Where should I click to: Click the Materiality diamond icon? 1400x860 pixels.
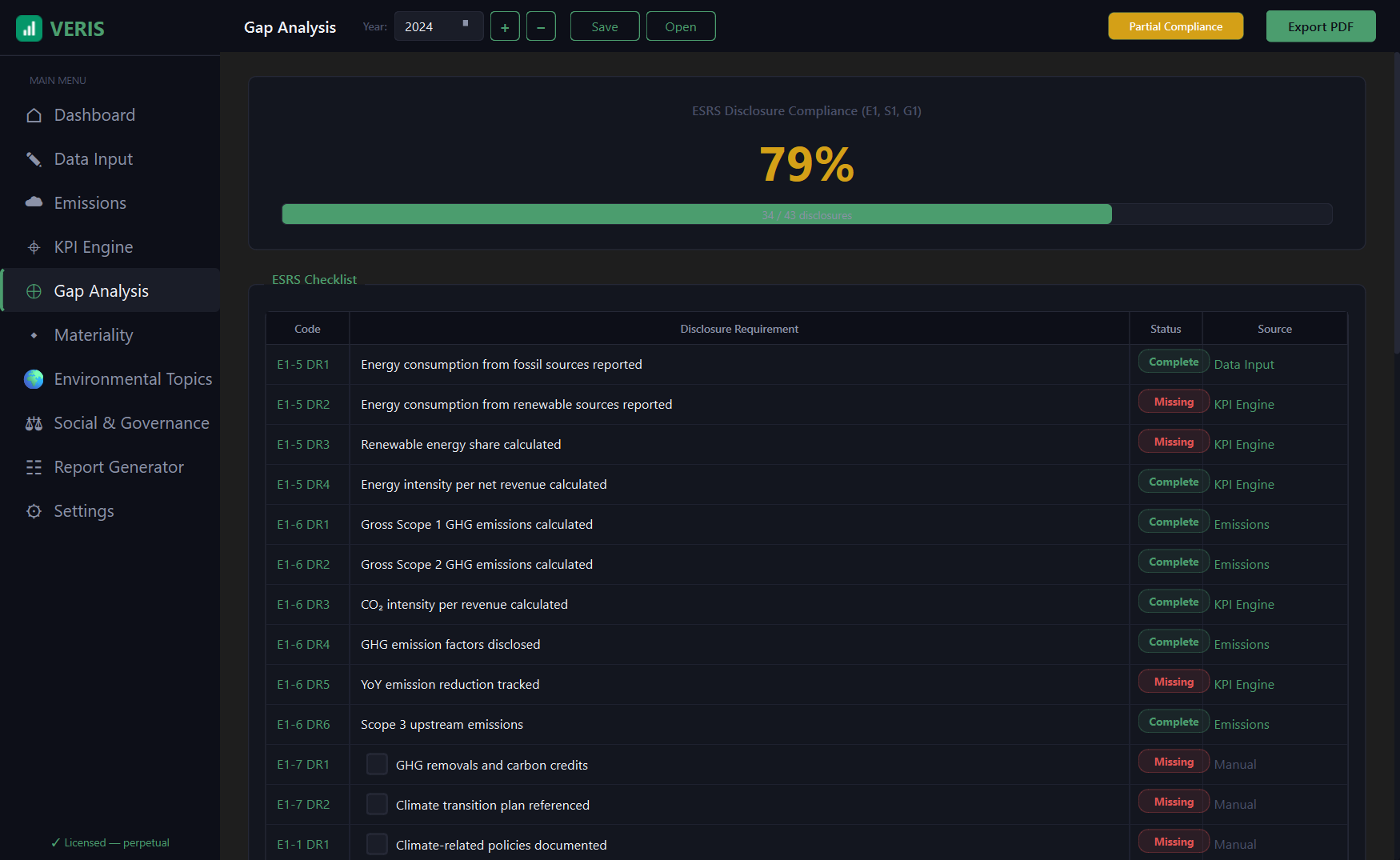click(x=34, y=335)
